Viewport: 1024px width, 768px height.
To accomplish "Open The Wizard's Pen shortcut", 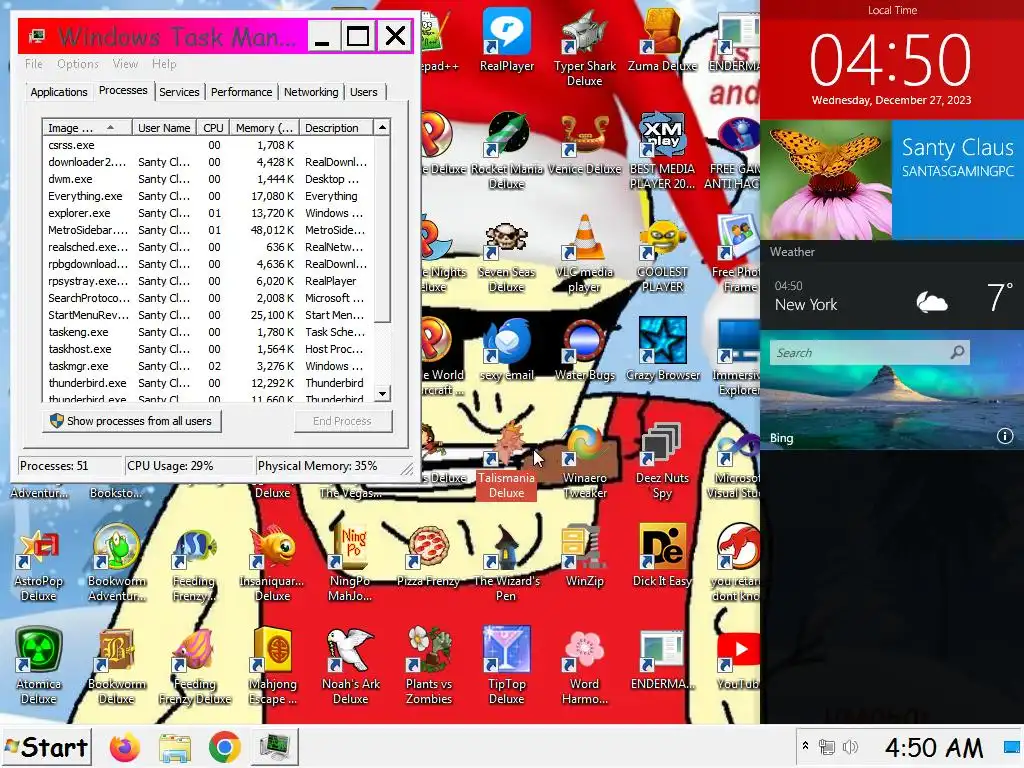I will point(507,564).
